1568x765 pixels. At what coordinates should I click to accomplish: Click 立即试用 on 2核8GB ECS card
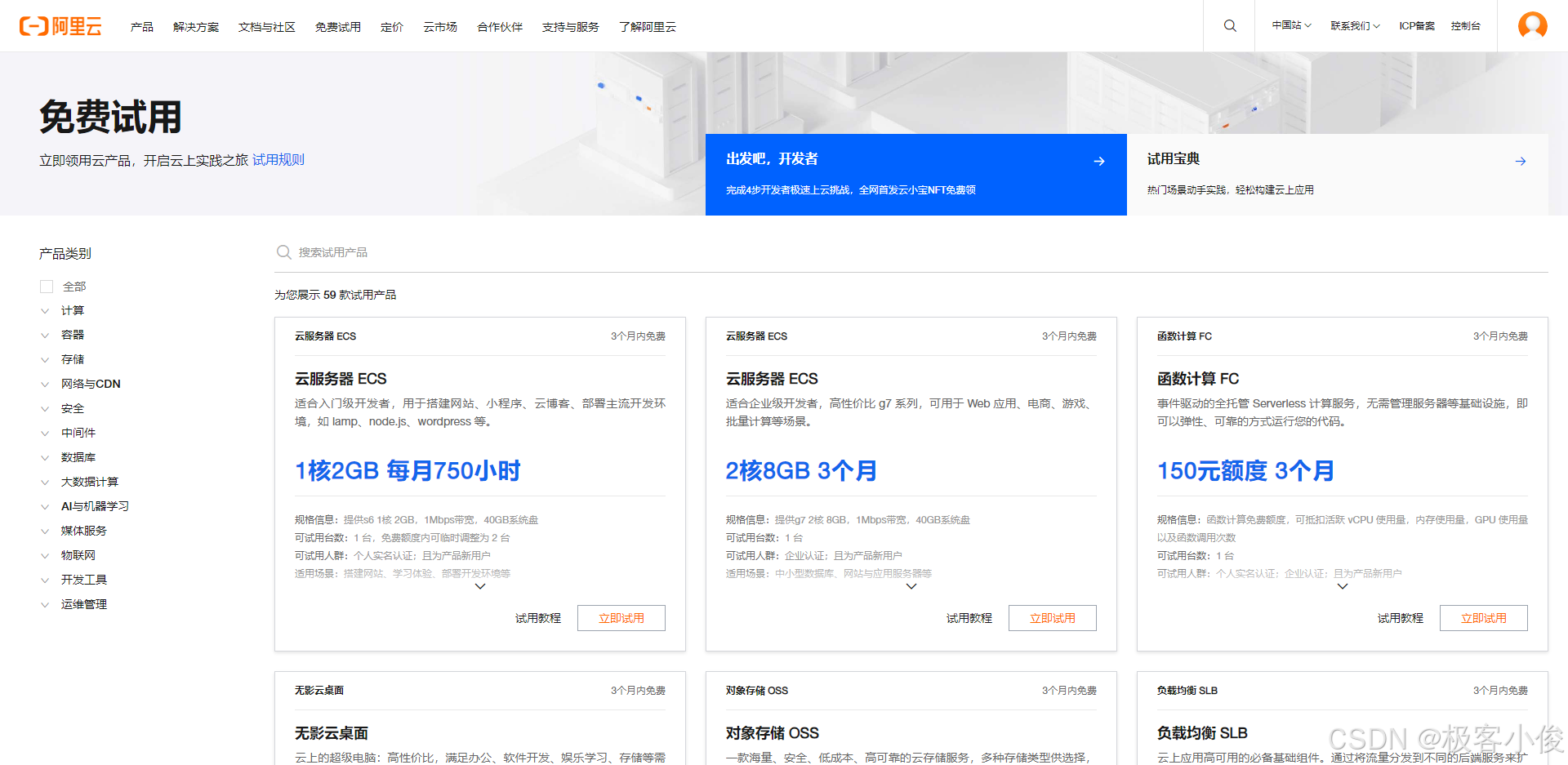pyautogui.click(x=1053, y=618)
